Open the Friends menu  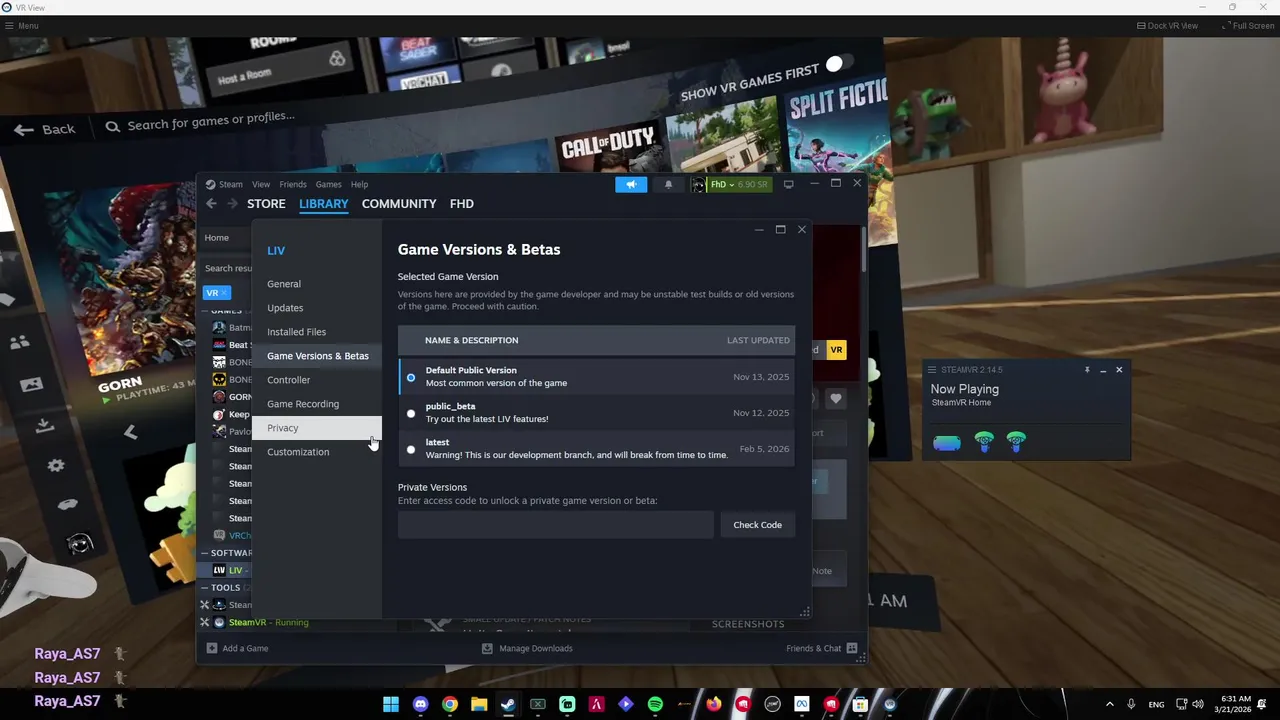pos(293,184)
